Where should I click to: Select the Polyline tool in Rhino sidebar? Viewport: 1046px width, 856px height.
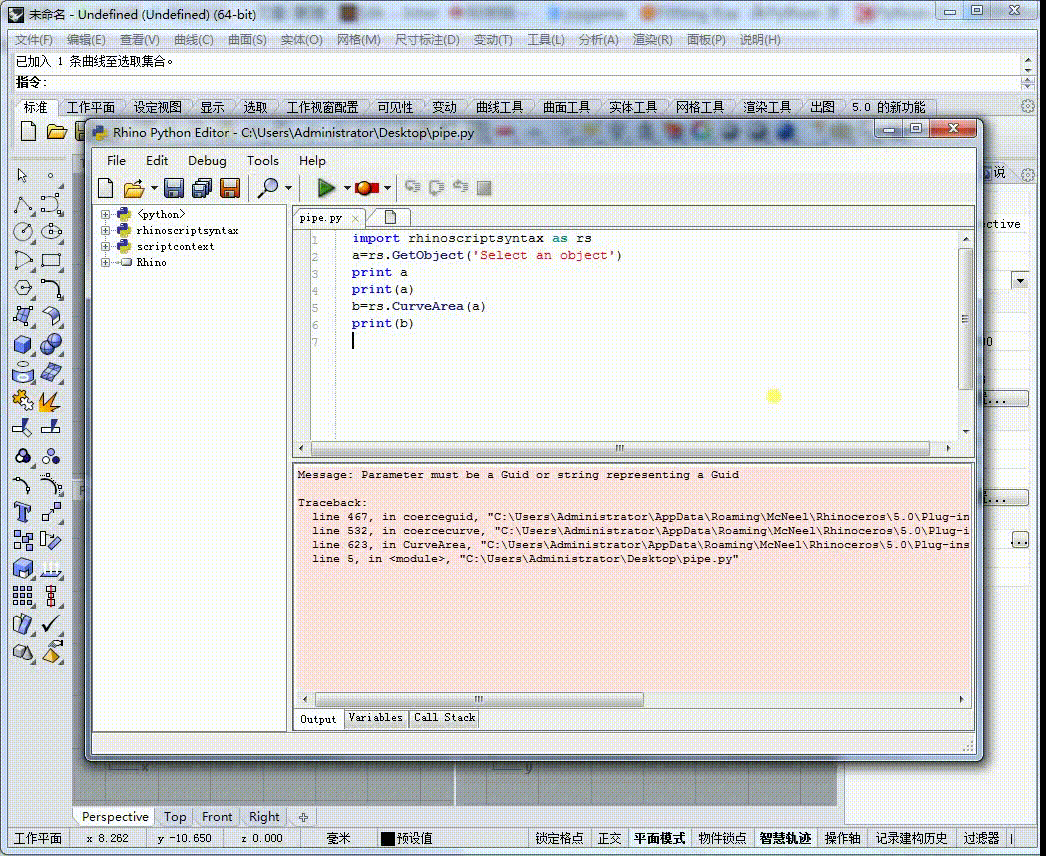click(x=23, y=204)
